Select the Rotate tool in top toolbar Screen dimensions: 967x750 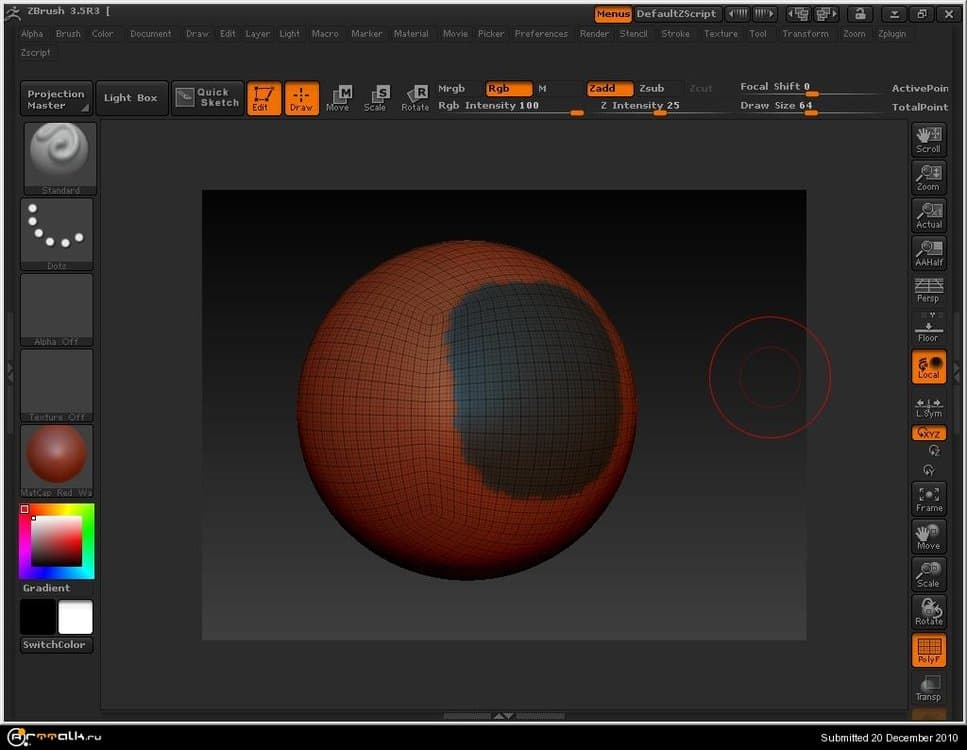coord(415,98)
